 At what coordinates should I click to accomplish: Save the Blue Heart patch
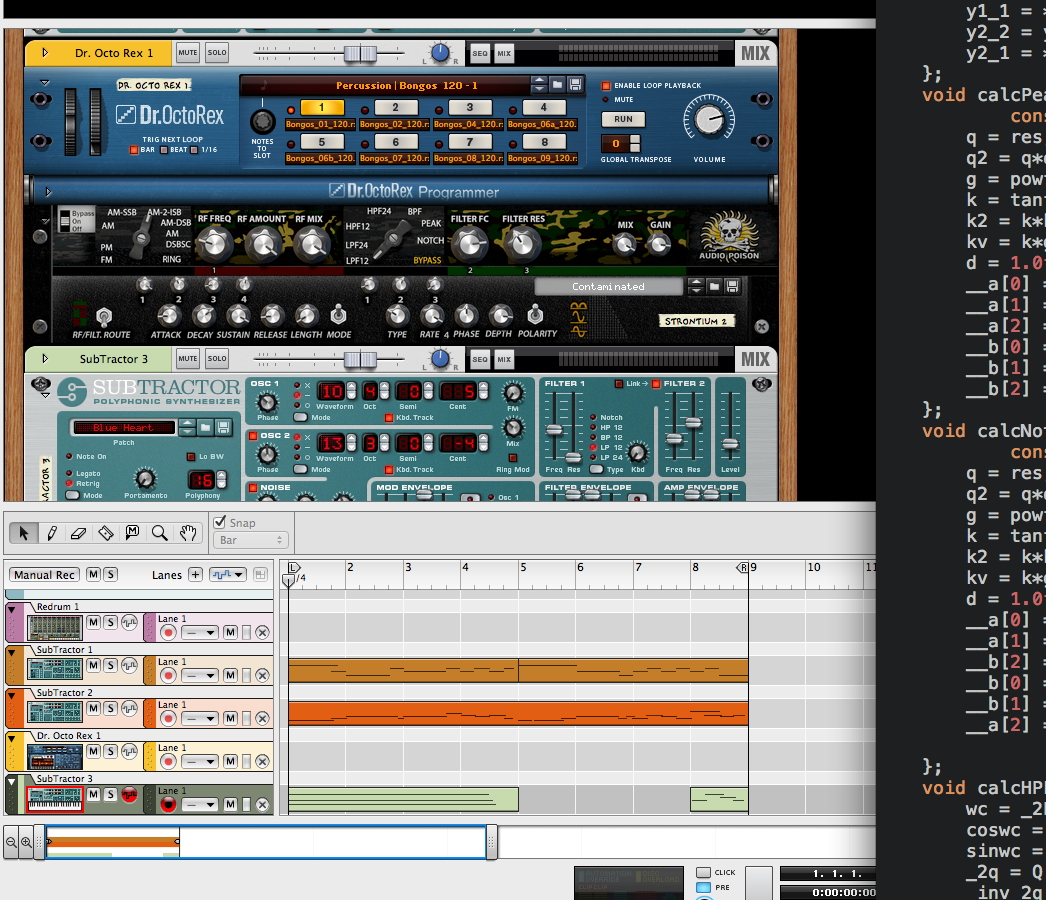click(223, 427)
